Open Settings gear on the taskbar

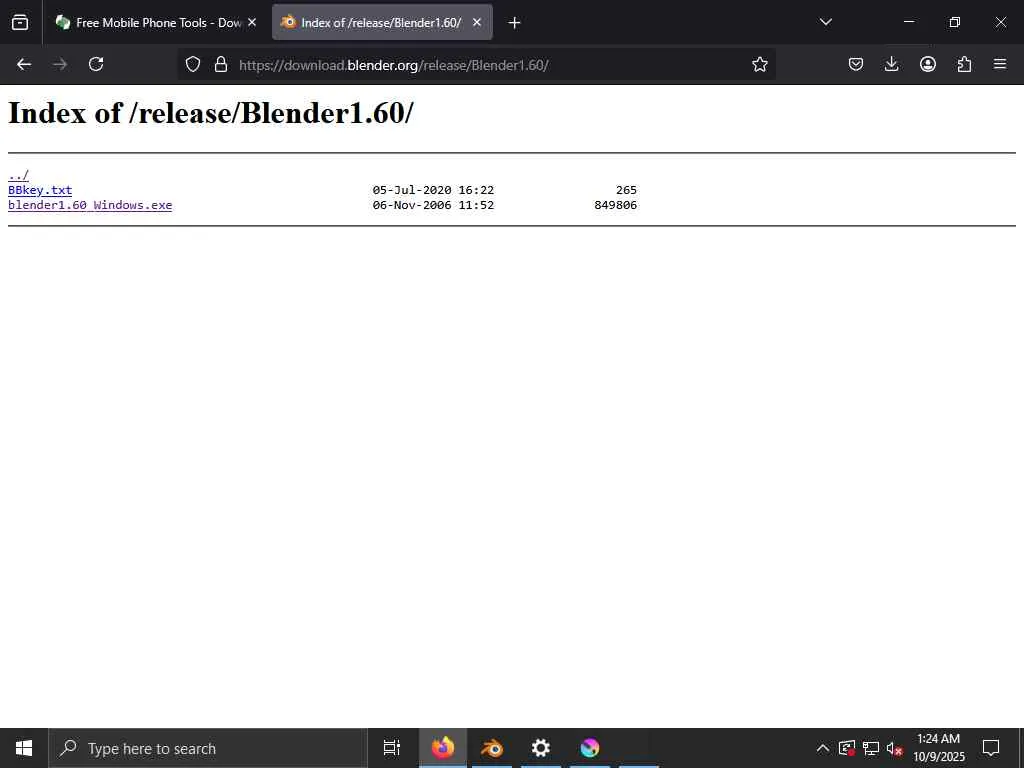541,748
